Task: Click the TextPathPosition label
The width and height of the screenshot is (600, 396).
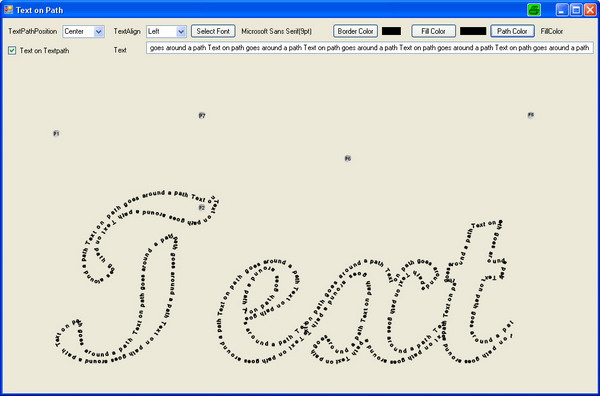Action: pyautogui.click(x=33, y=31)
